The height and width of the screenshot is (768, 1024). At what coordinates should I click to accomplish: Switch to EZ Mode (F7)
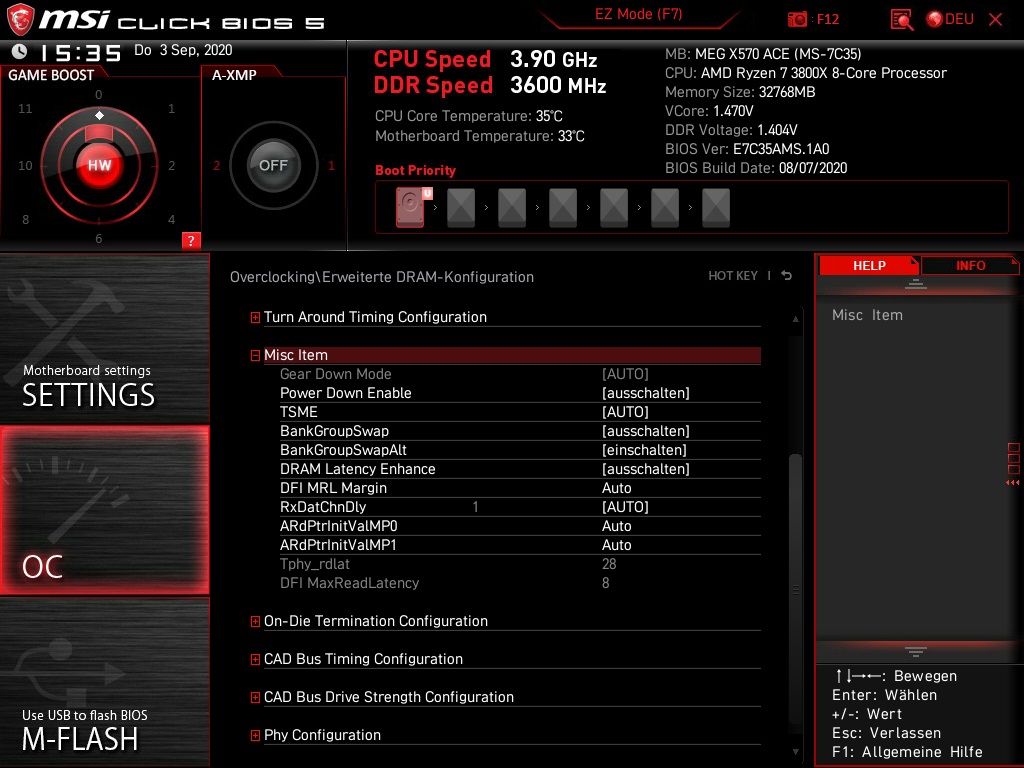638,14
